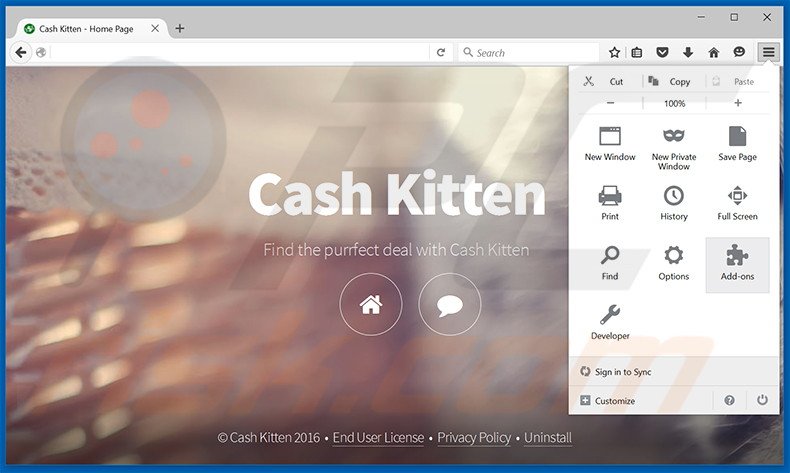
Task: Open a new tab with plus button
Action: click(x=180, y=29)
